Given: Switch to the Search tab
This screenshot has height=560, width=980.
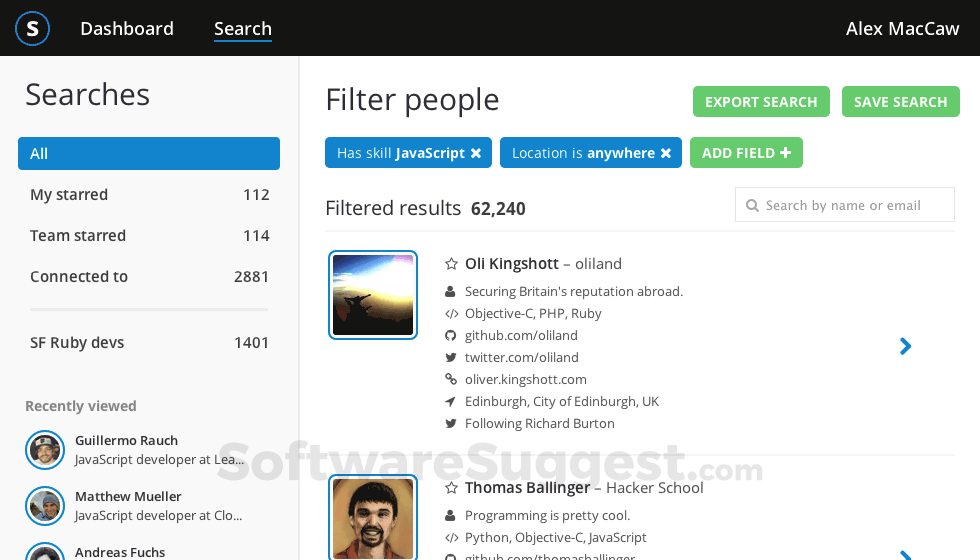Looking at the screenshot, I should tap(243, 29).
